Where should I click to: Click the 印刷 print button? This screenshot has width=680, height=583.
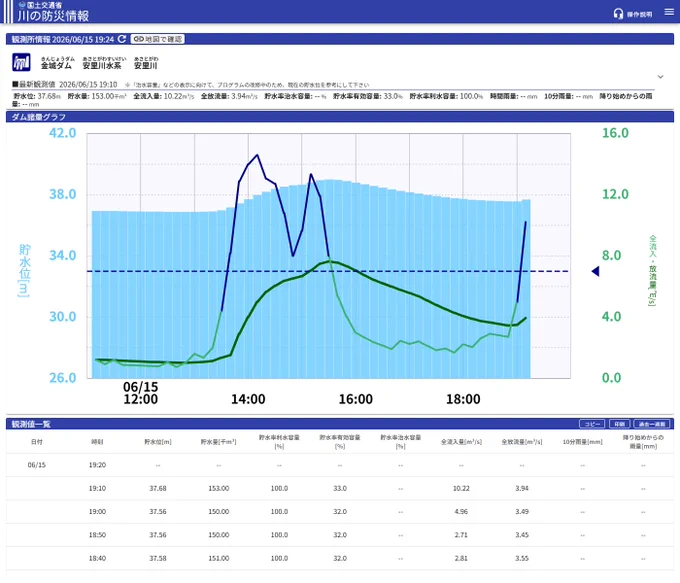[x=619, y=424]
